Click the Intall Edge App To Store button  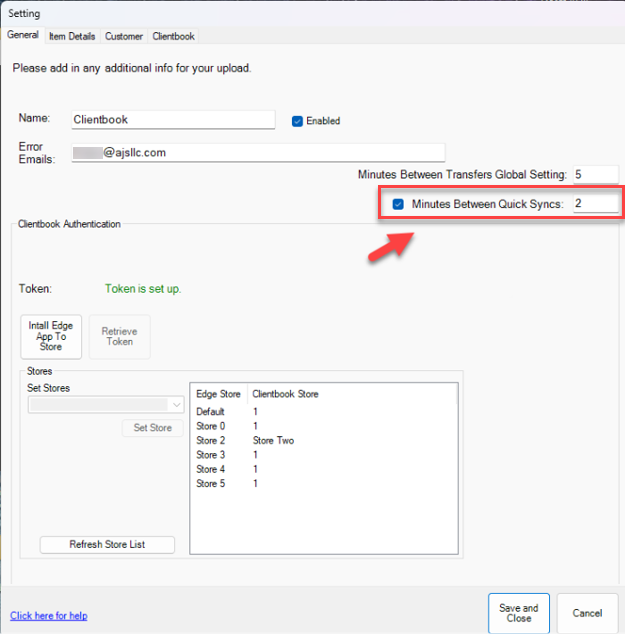pyautogui.click(x=51, y=336)
